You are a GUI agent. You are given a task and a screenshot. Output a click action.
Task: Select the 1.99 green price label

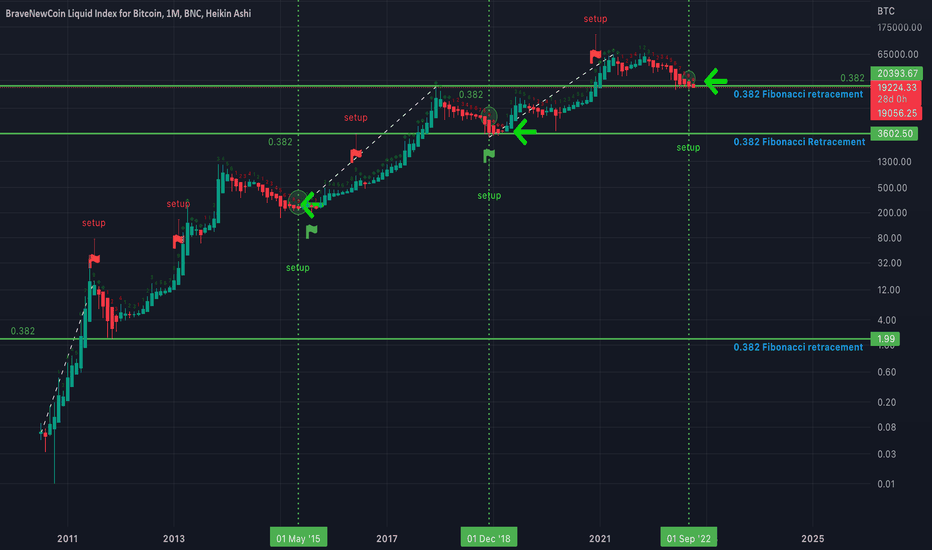(885, 339)
